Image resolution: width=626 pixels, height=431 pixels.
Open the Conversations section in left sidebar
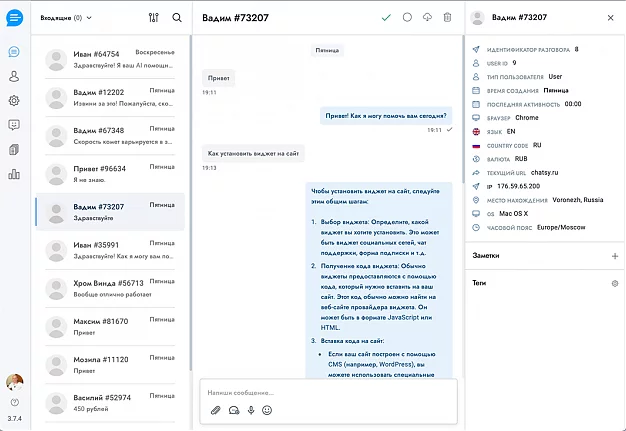14,52
